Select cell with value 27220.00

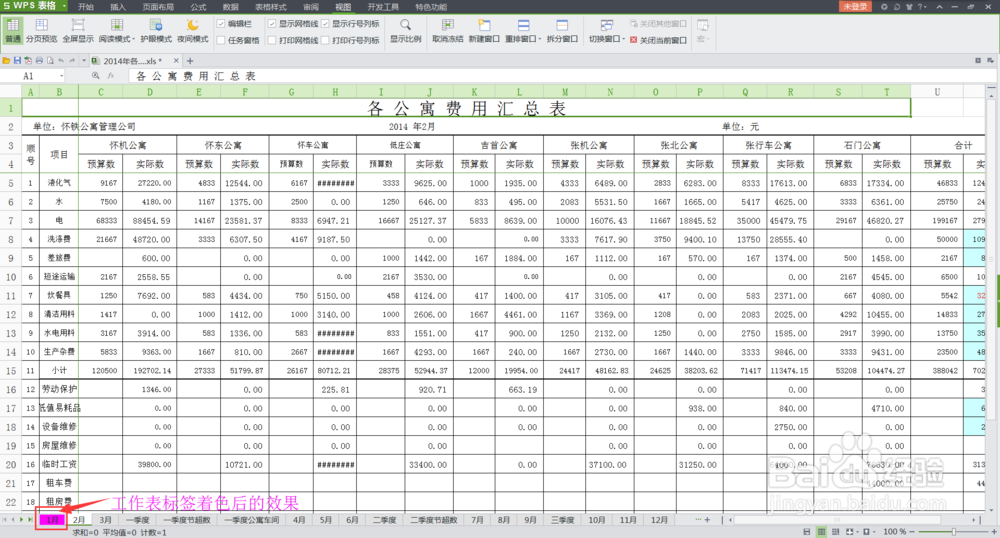pyautogui.click(x=150, y=183)
